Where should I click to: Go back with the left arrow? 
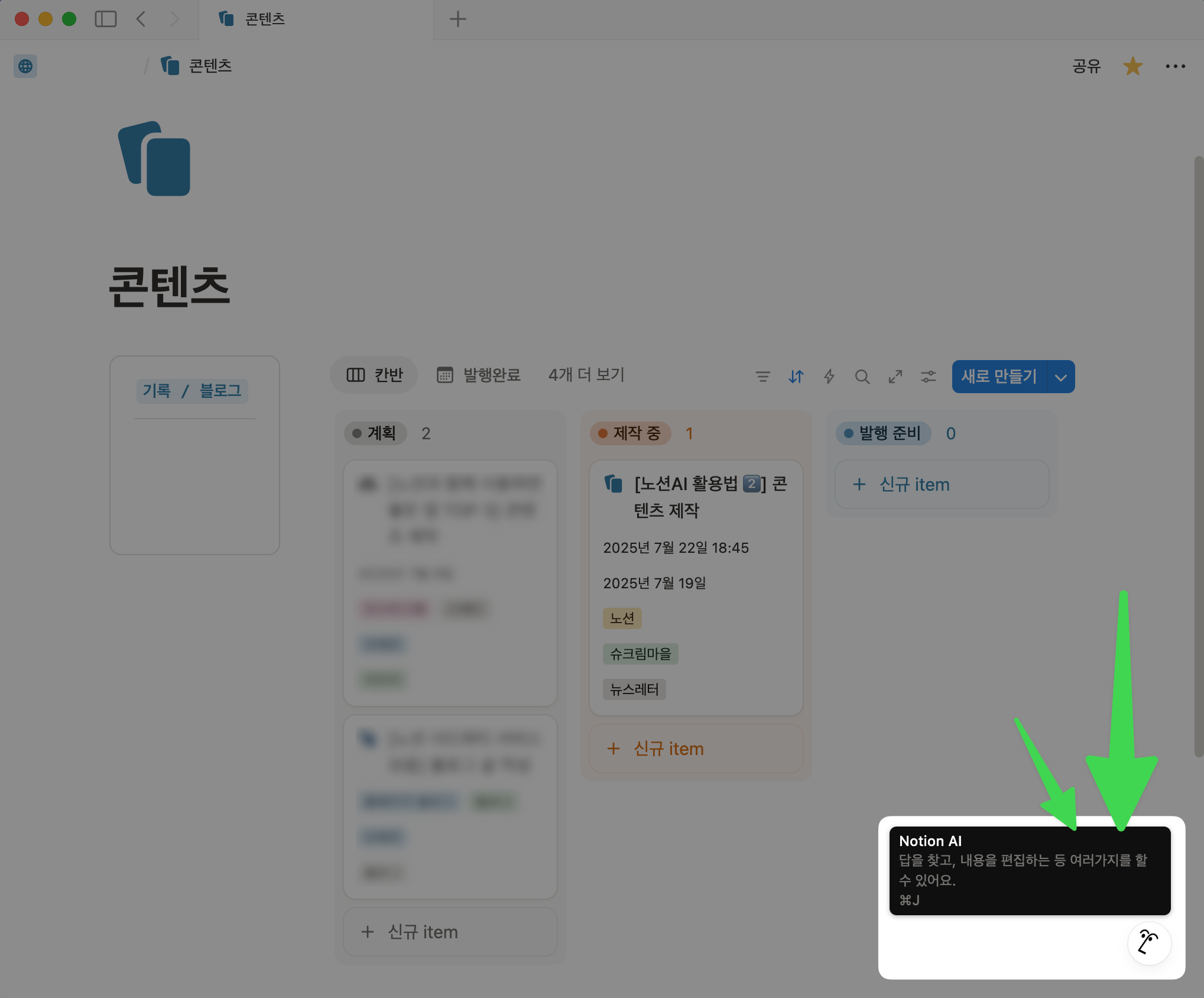141,19
